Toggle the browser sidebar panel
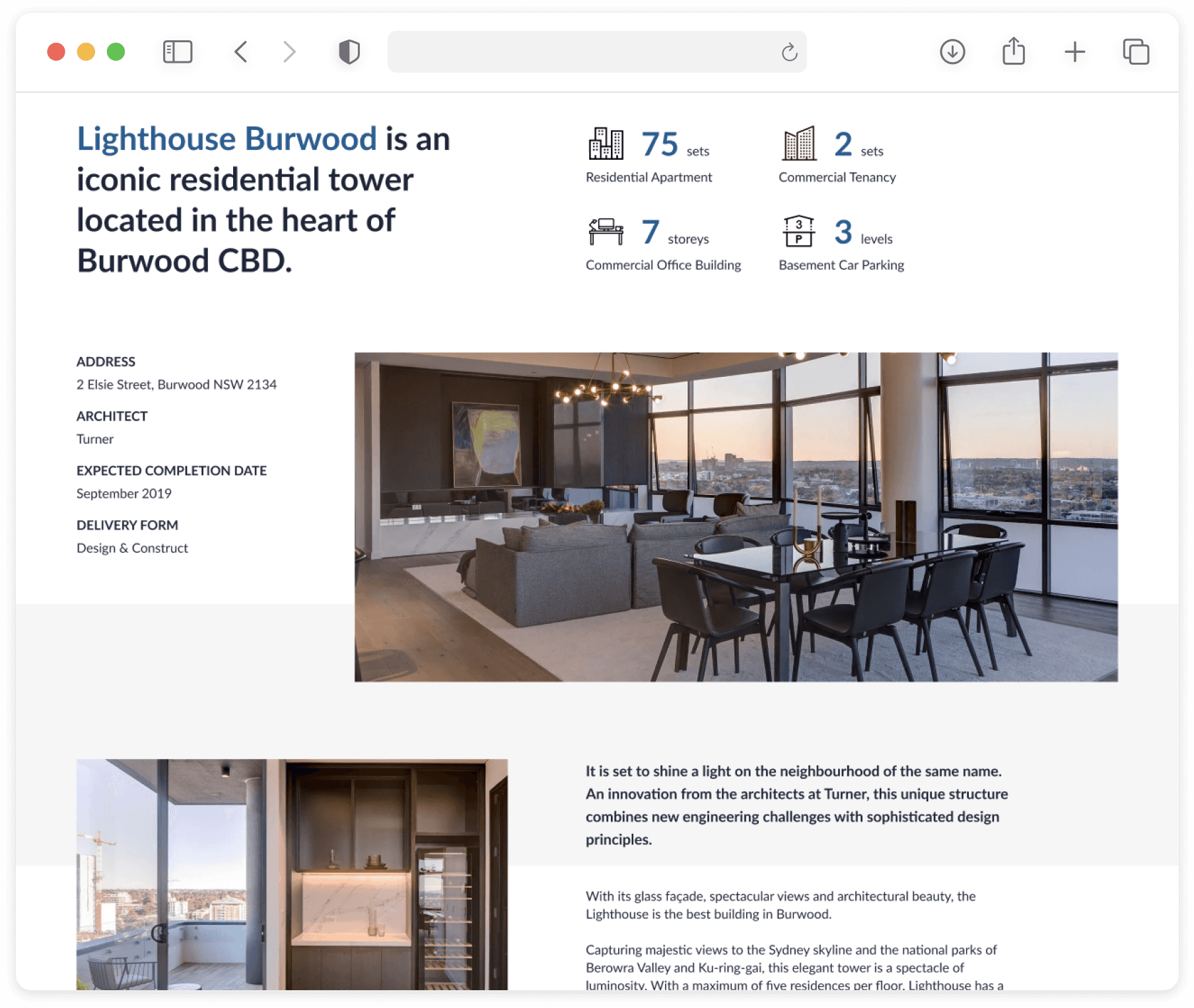The image size is (1194, 1008). 178,51
